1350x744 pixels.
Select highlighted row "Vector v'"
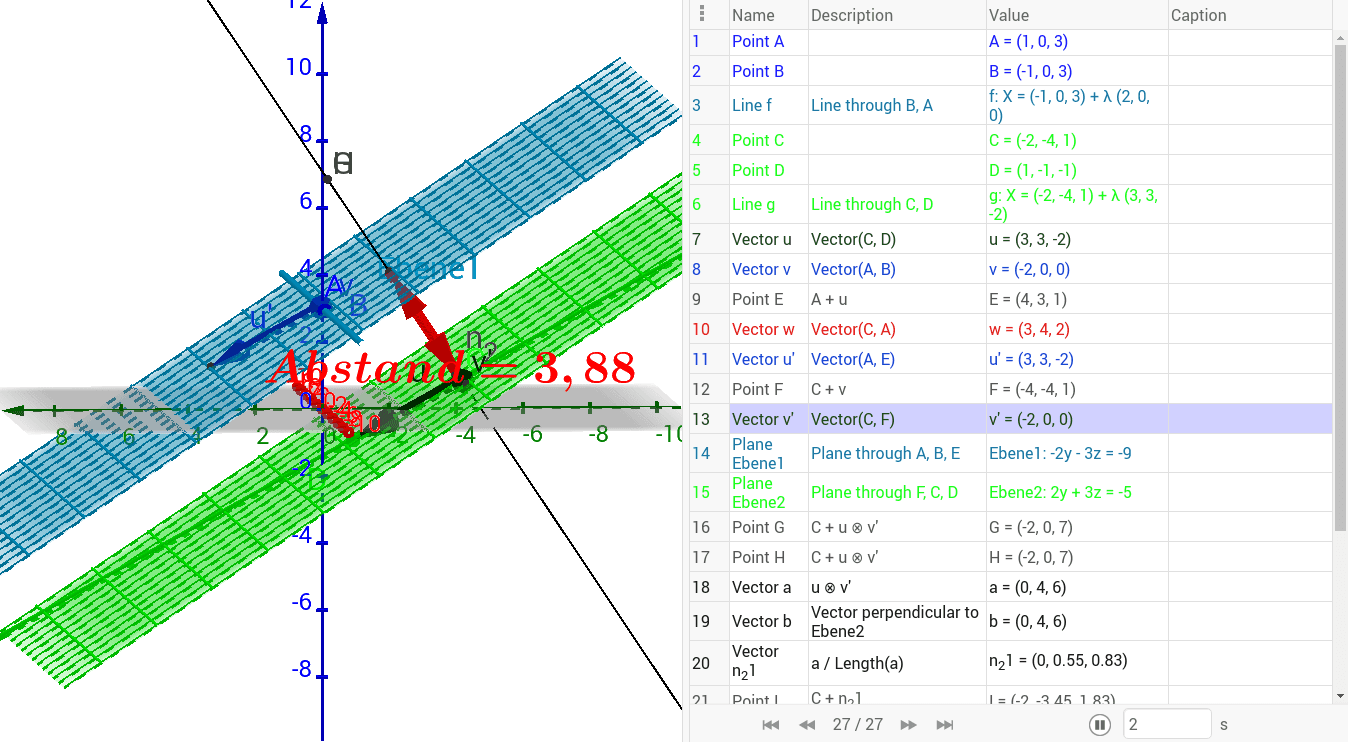(x=1010, y=419)
